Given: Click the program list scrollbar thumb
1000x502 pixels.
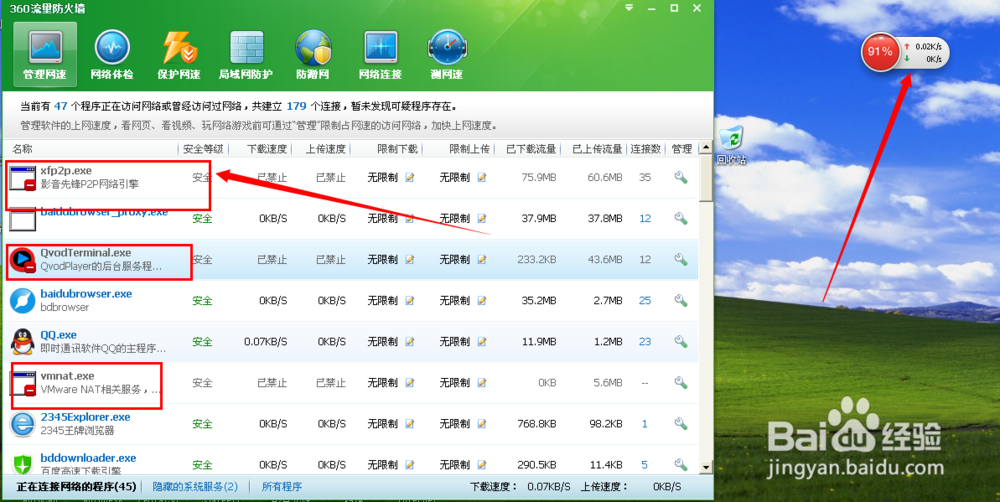Looking at the screenshot, I should click(705, 178).
